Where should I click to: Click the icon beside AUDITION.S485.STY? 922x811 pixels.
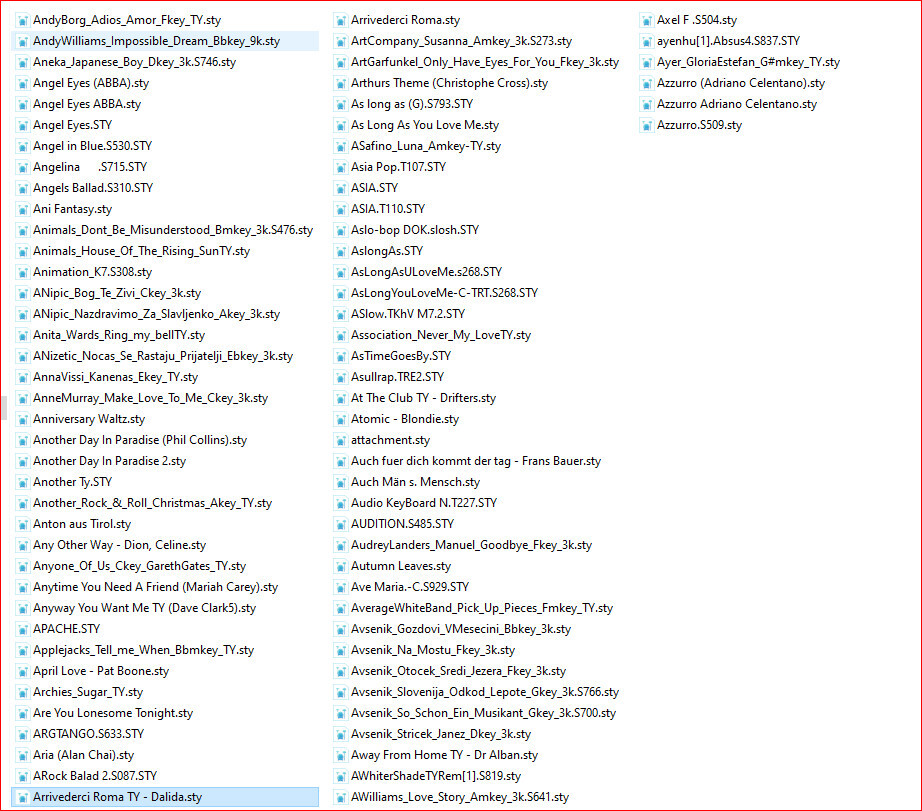340,525
